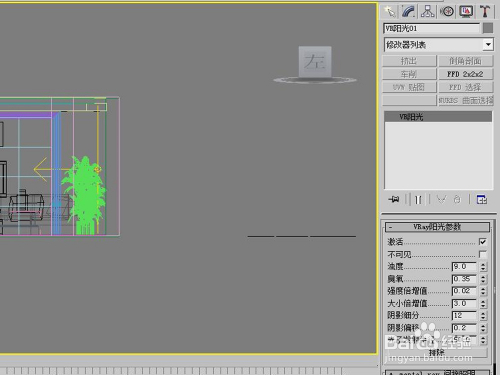Click the NURBS 曲面选择 button
The height and width of the screenshot is (375, 500).
coord(466,100)
